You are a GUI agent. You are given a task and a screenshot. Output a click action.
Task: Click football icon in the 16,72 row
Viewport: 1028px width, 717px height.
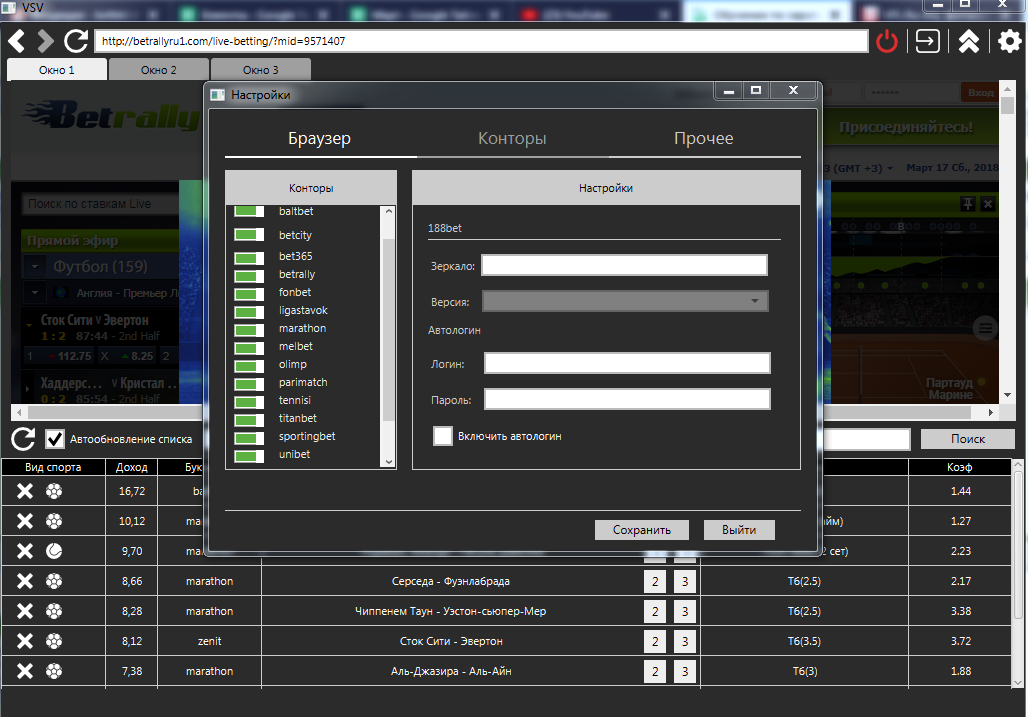pyautogui.click(x=54, y=491)
